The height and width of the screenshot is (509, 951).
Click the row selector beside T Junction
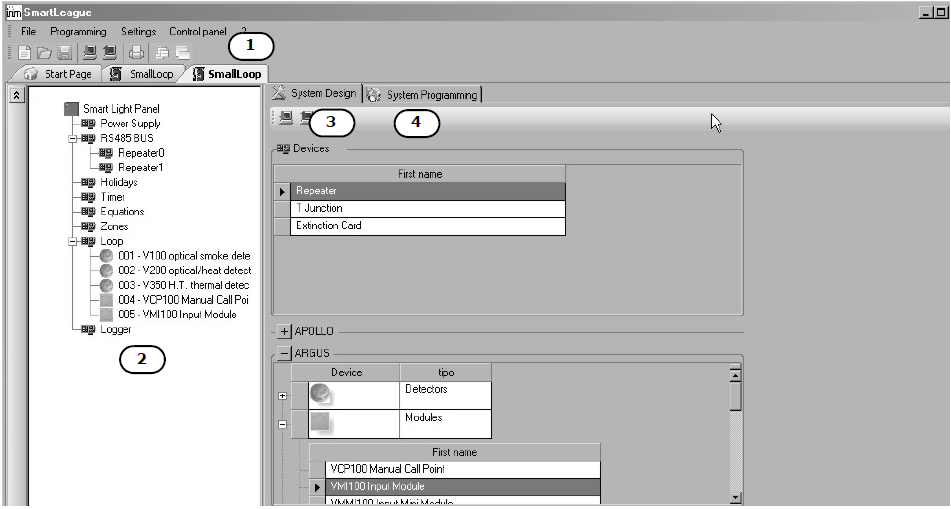coord(282,209)
